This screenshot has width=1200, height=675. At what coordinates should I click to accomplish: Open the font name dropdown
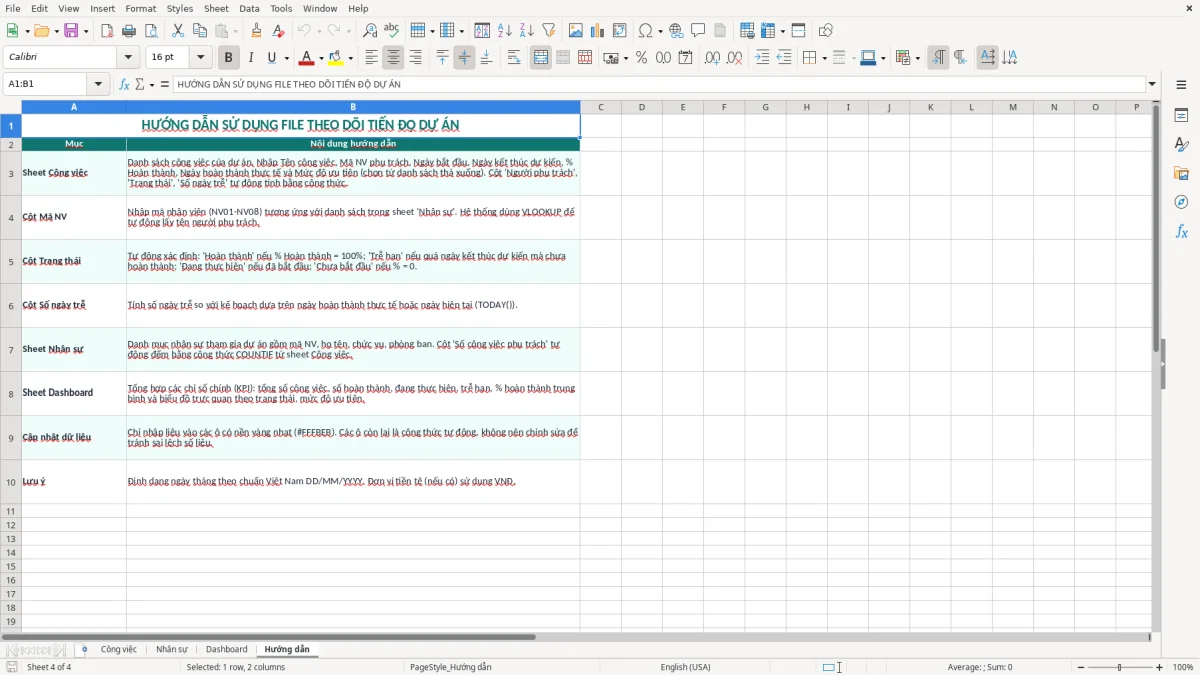128,58
